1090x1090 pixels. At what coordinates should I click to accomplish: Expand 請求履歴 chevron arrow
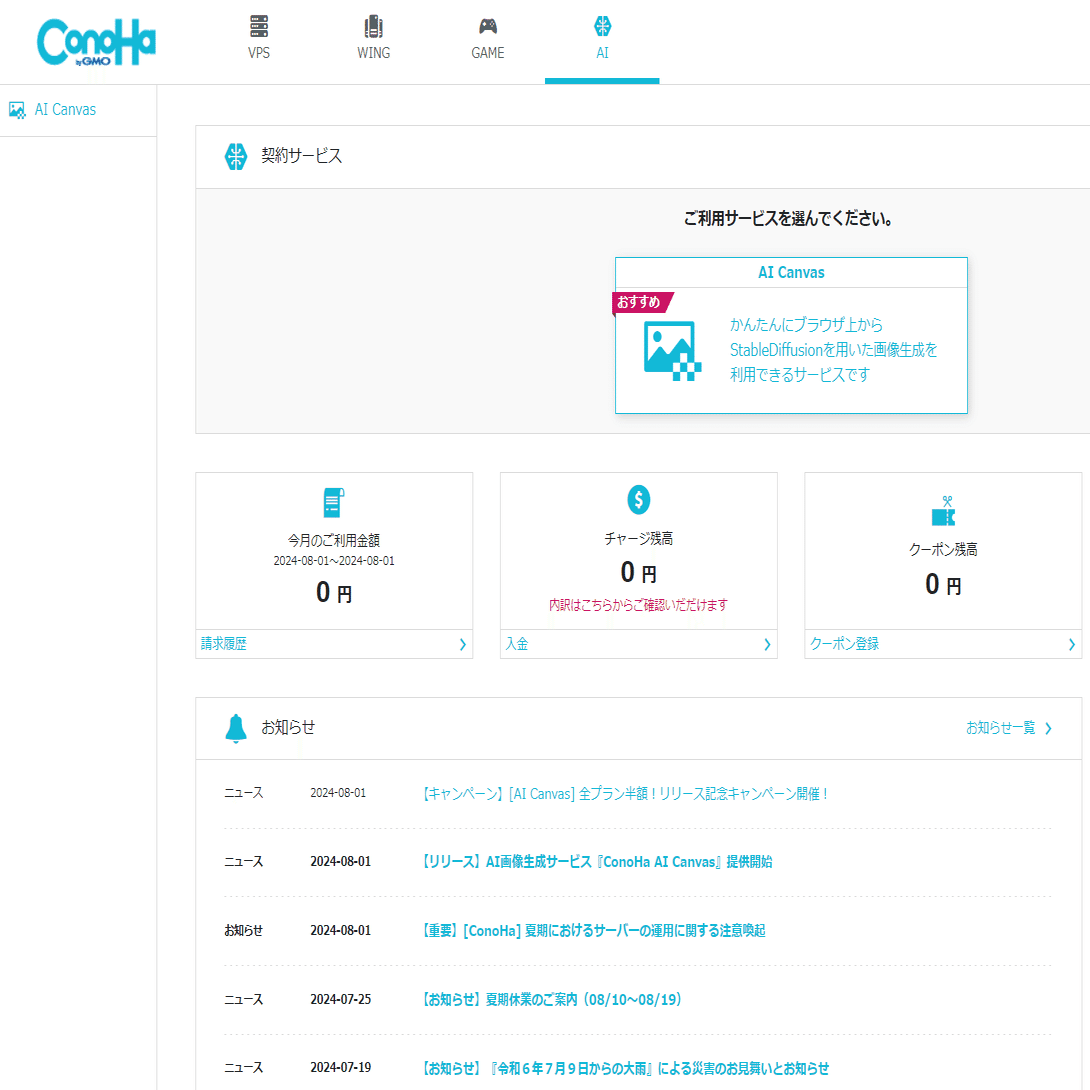[x=462, y=644]
